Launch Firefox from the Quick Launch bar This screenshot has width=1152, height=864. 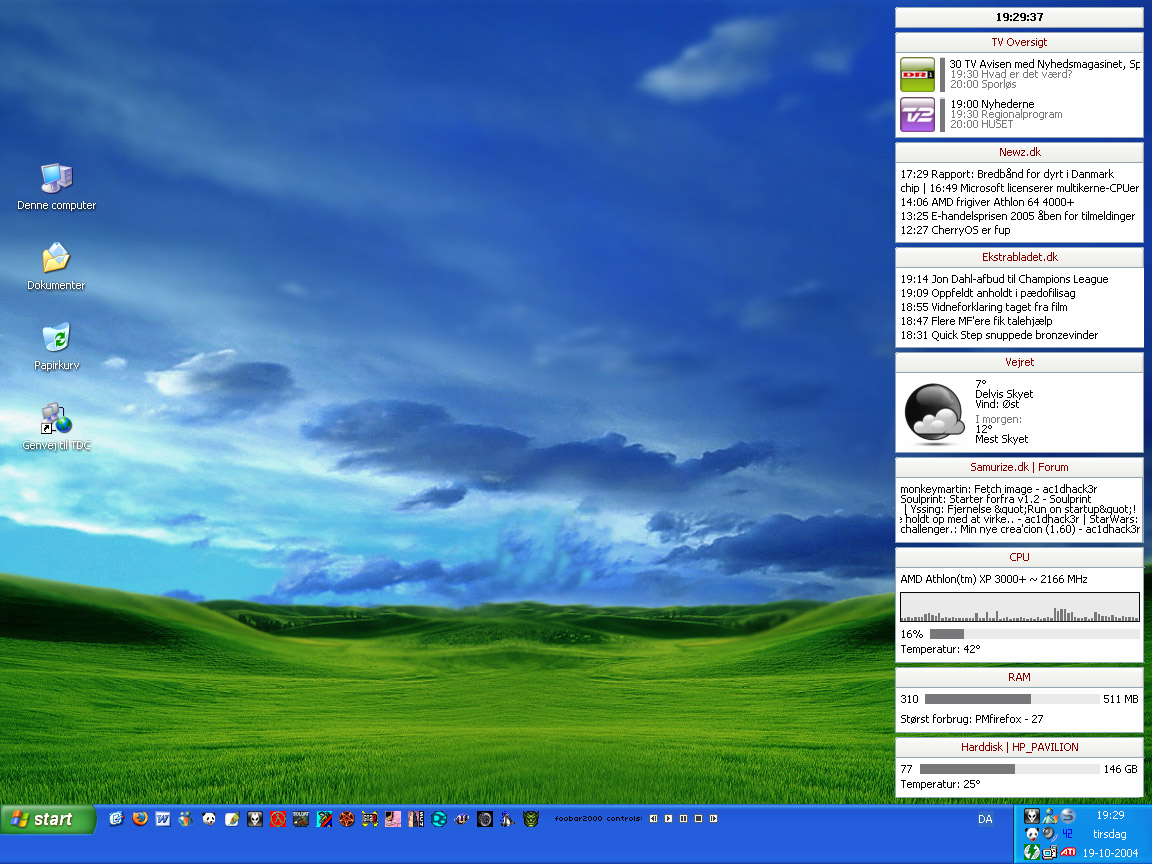(x=140, y=818)
